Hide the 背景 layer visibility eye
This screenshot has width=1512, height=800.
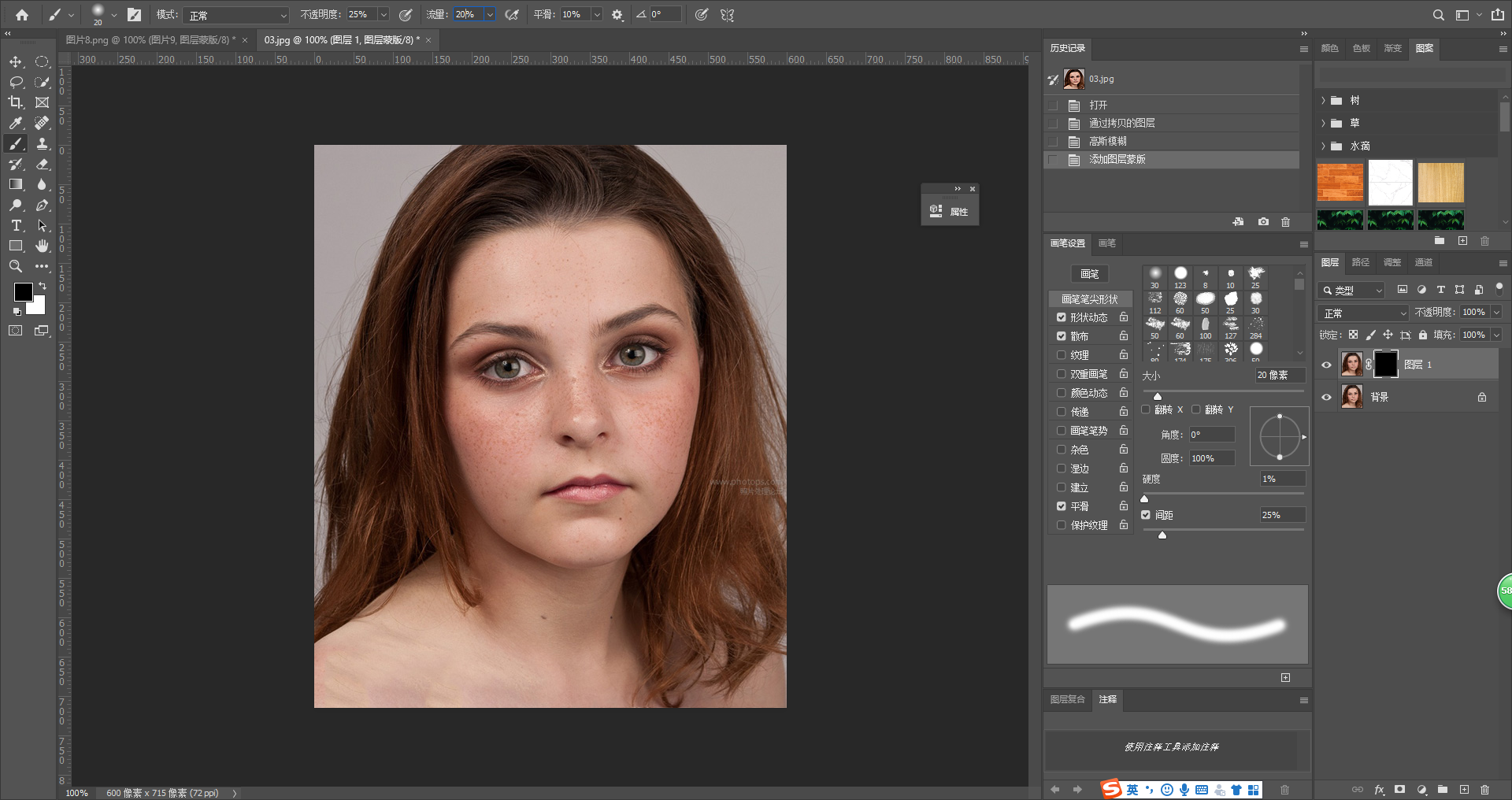tap(1326, 397)
